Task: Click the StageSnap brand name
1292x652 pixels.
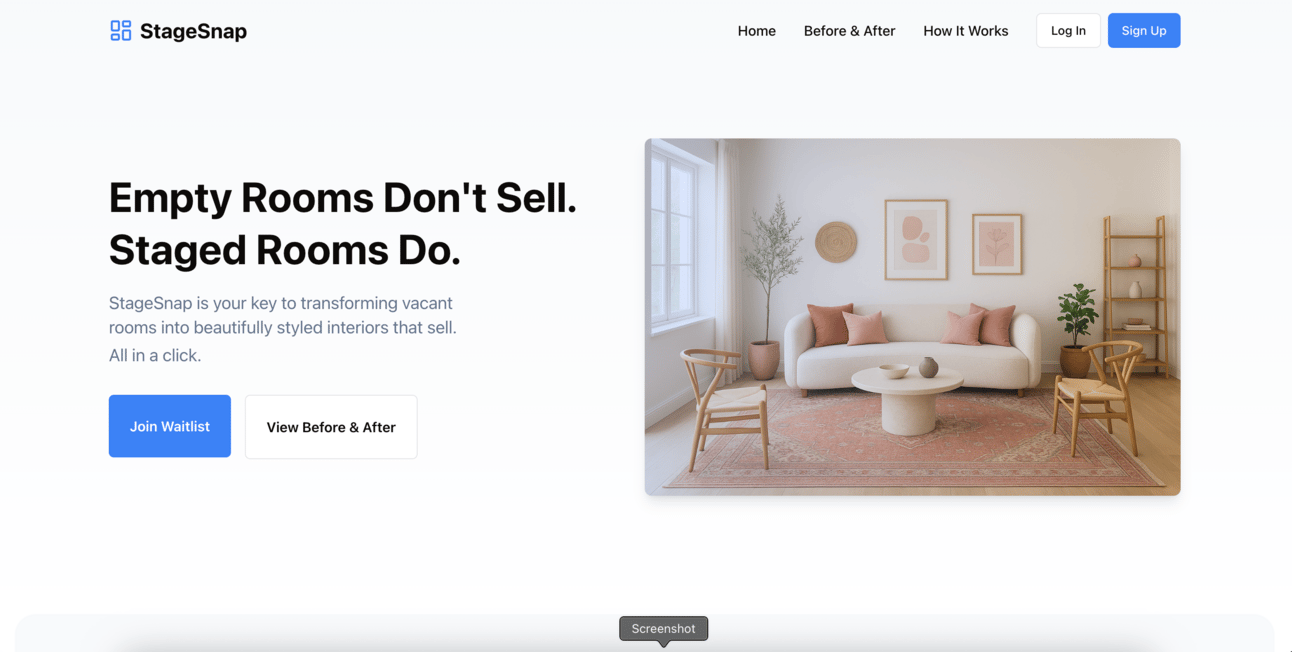Action: 193,31
